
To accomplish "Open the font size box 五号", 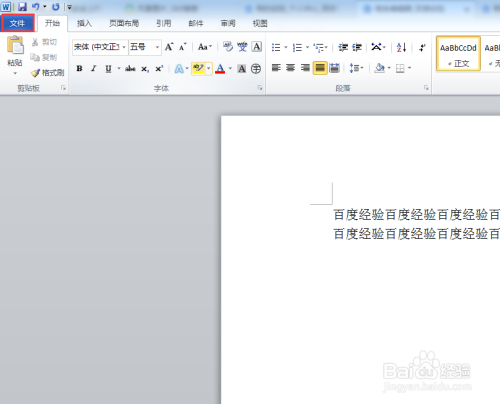I will pos(145,47).
